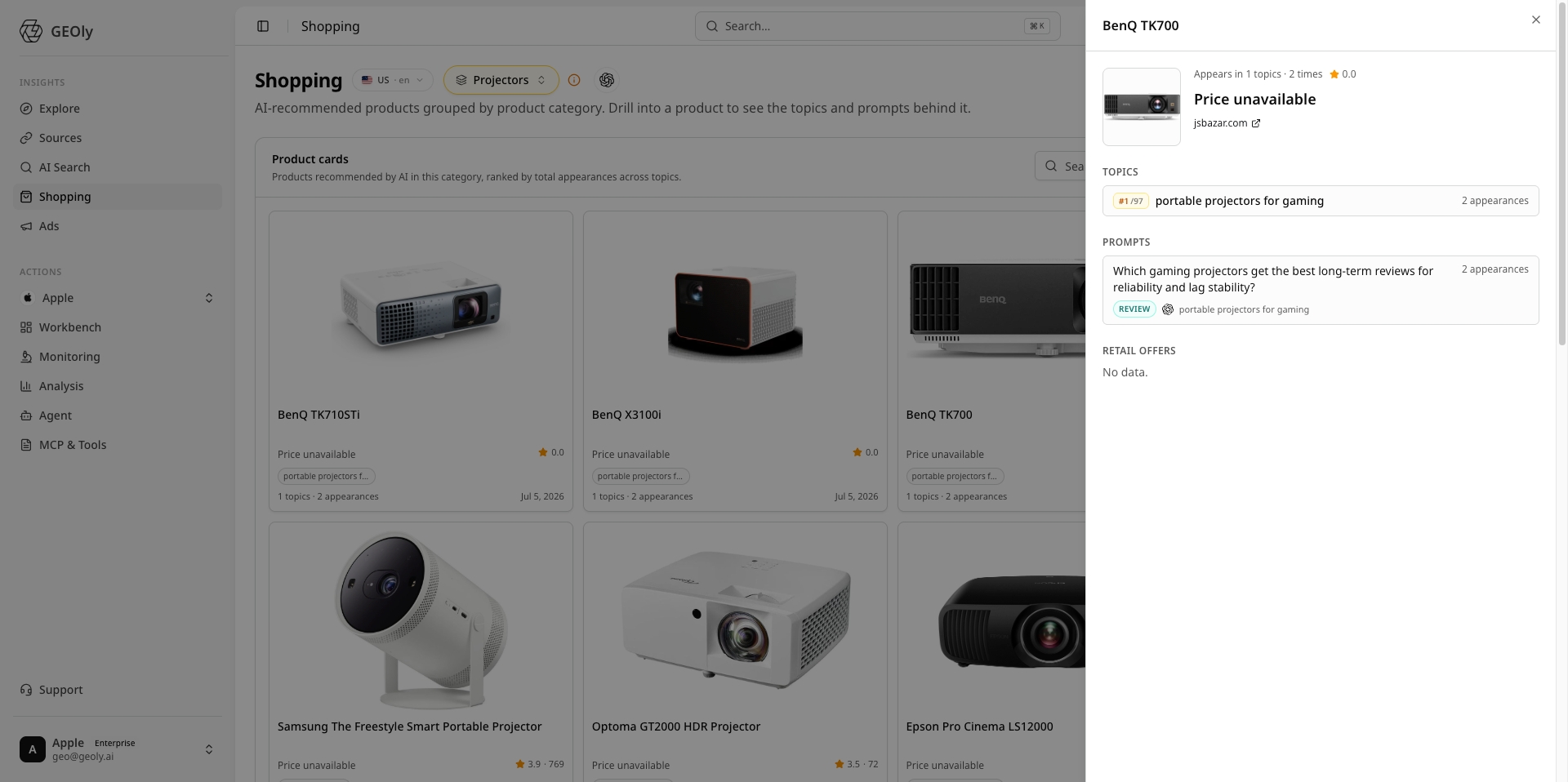This screenshot has height=782, width=1568.
Task: Select the portable projectors for gaming topic
Action: [1321, 201]
